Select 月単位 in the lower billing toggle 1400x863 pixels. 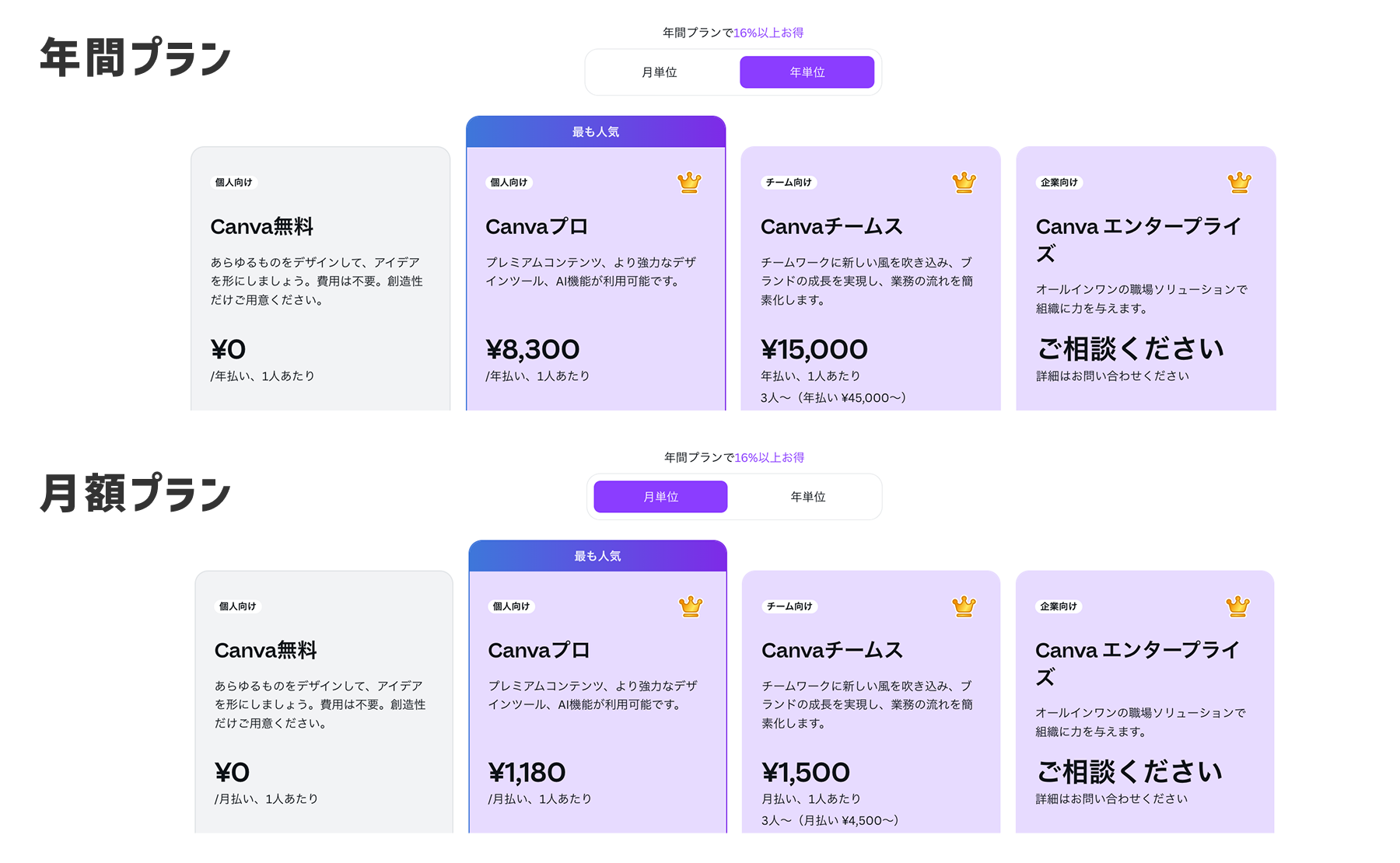point(660,497)
